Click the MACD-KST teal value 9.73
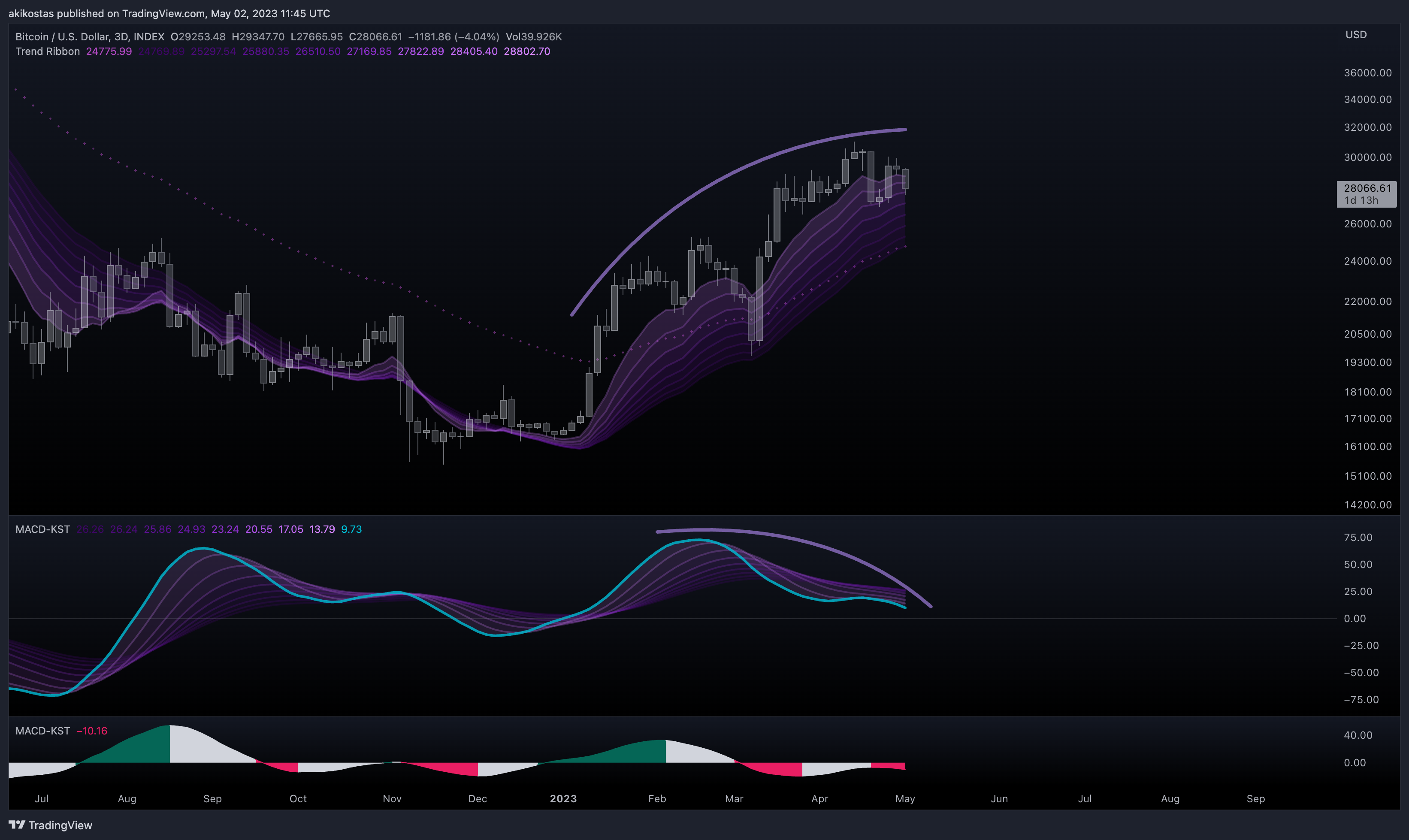 (351, 529)
